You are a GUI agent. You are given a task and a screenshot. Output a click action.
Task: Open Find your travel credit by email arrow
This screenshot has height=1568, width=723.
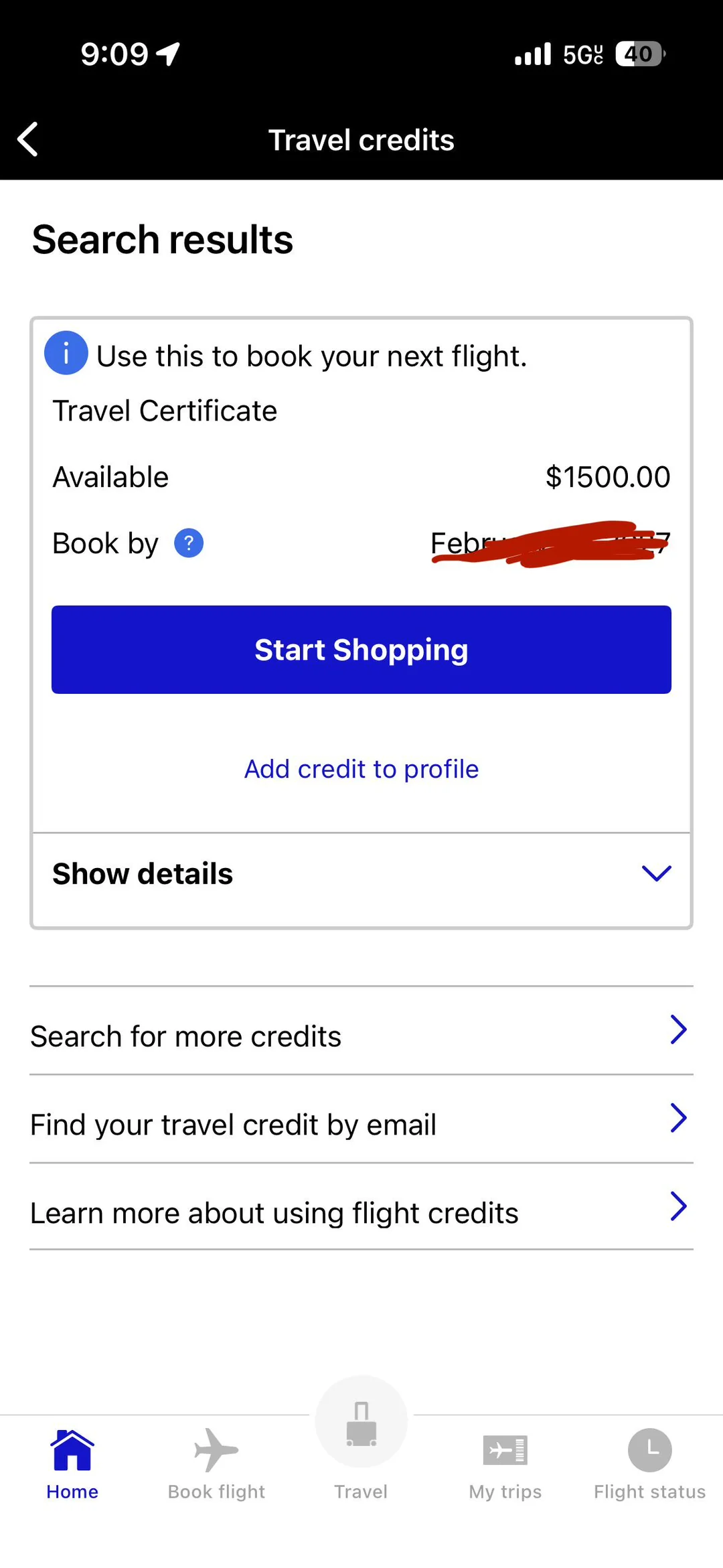coord(678,1119)
